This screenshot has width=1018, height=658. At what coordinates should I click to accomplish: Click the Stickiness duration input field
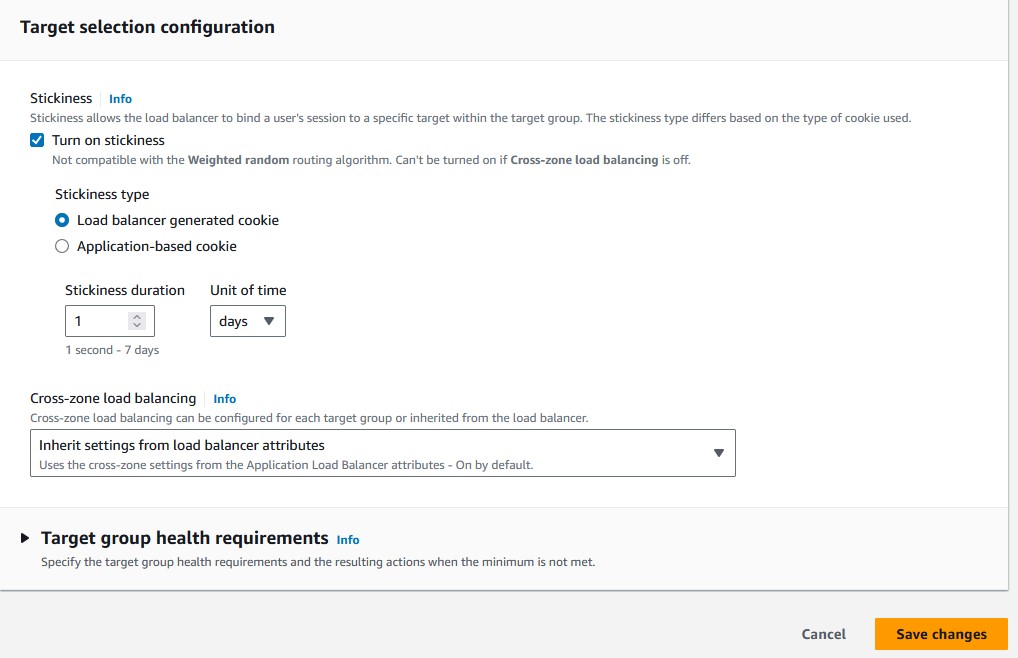click(110, 321)
